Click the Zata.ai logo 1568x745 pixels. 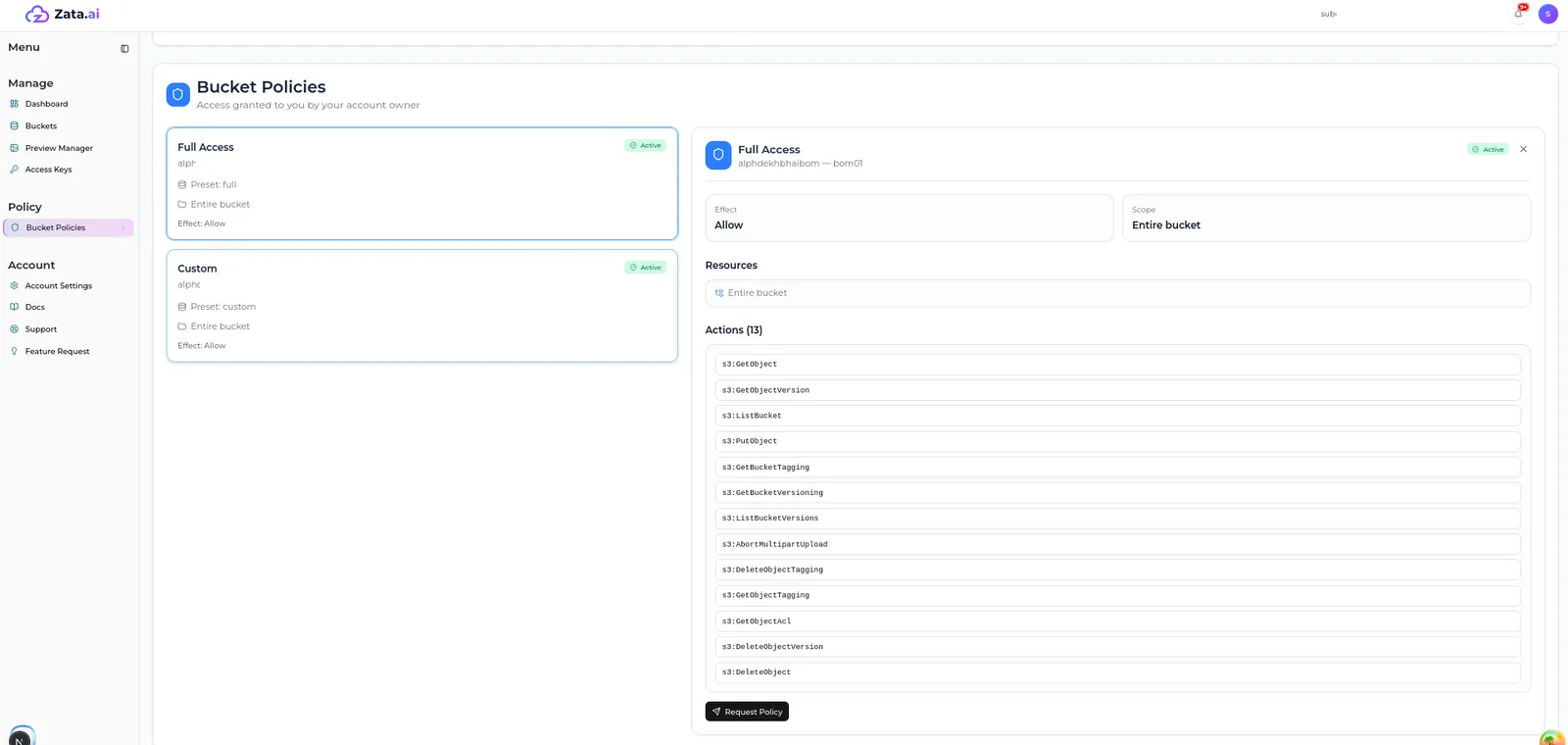(x=62, y=14)
